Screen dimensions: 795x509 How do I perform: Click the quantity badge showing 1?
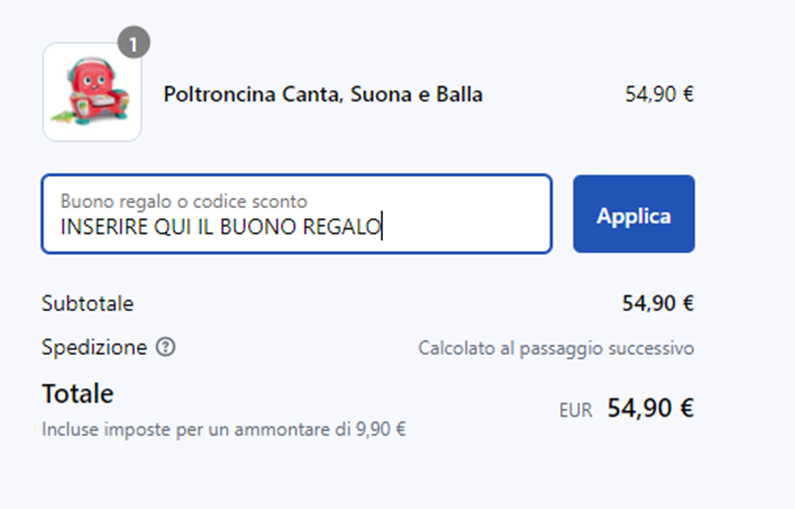click(x=134, y=43)
